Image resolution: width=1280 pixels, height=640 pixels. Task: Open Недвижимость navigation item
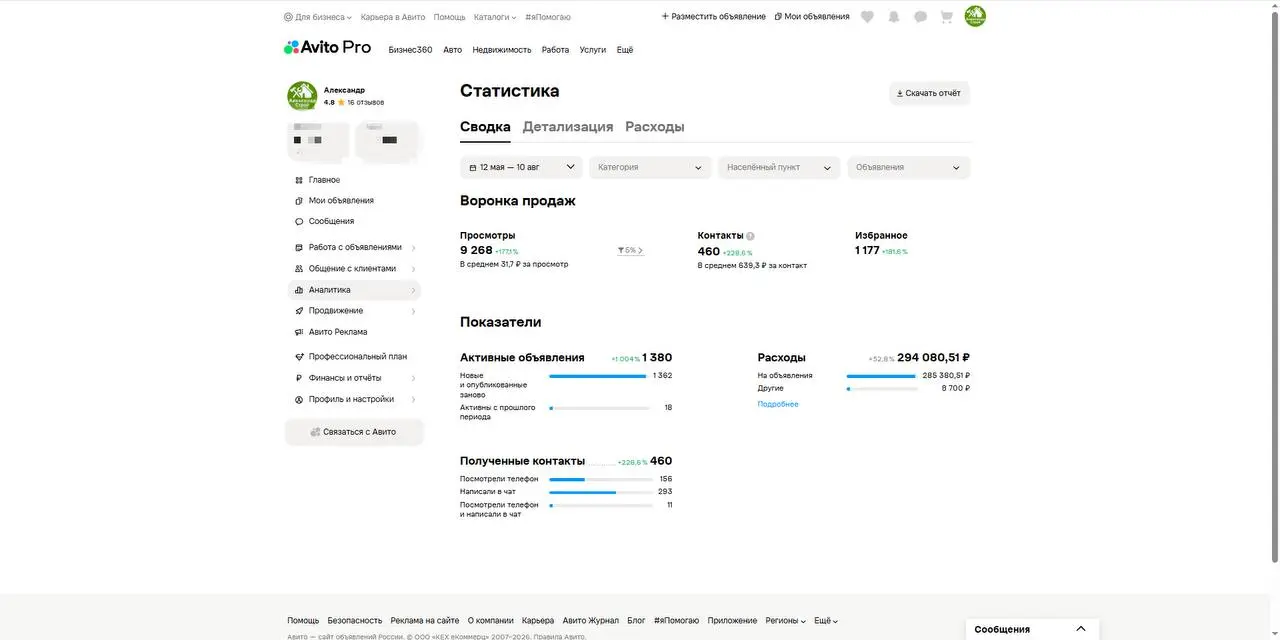502,50
